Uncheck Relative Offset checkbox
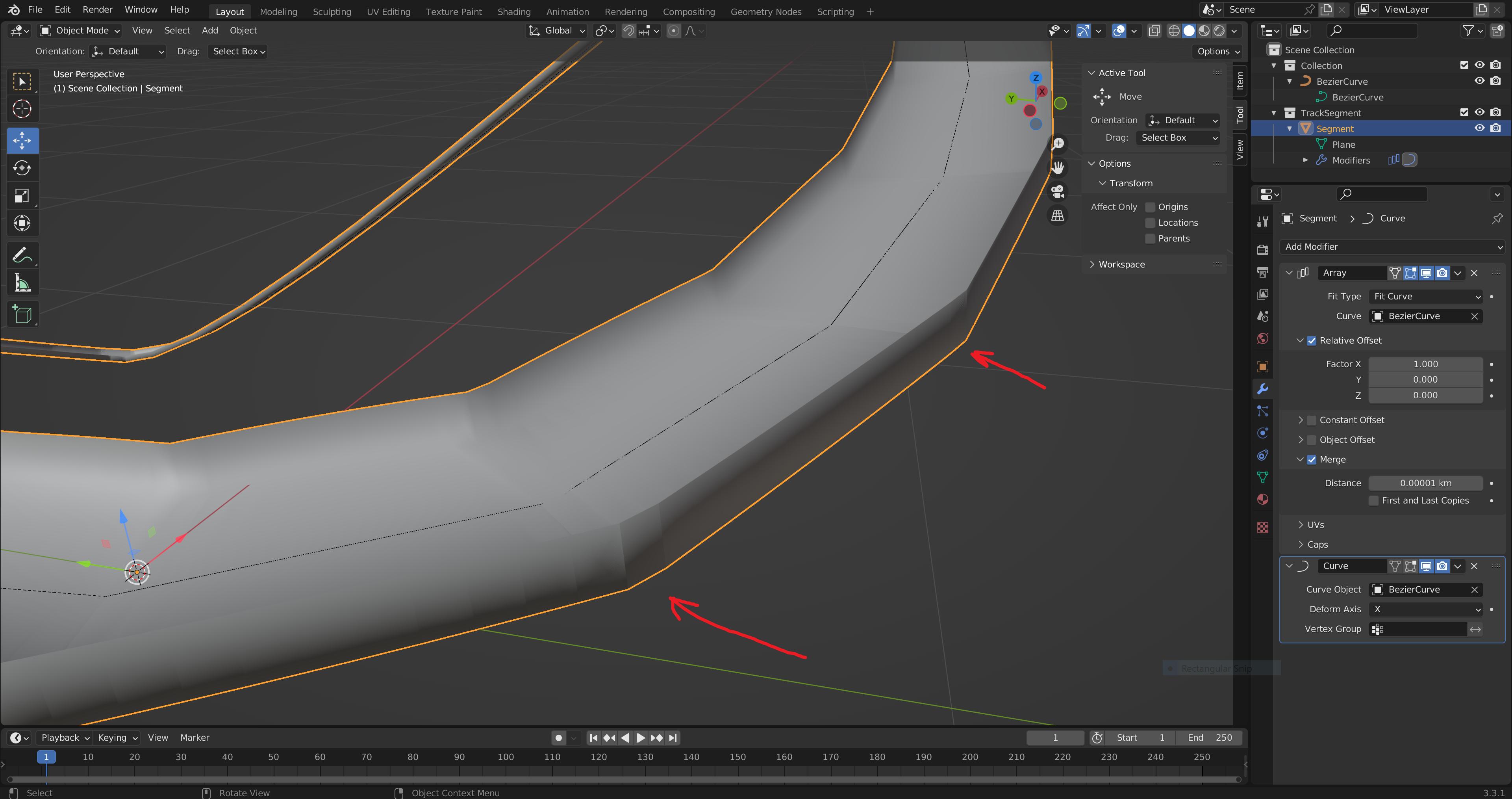1512x799 pixels. pos(1312,341)
